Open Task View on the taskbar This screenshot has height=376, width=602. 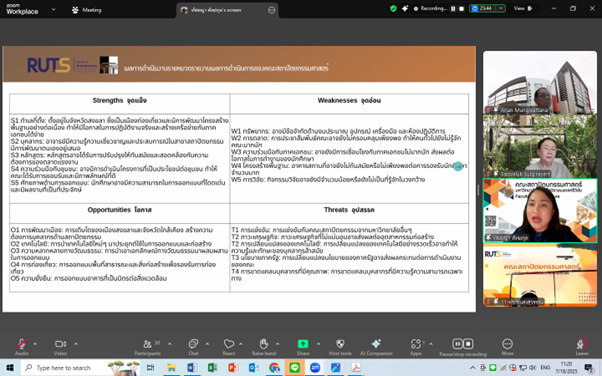point(150,368)
